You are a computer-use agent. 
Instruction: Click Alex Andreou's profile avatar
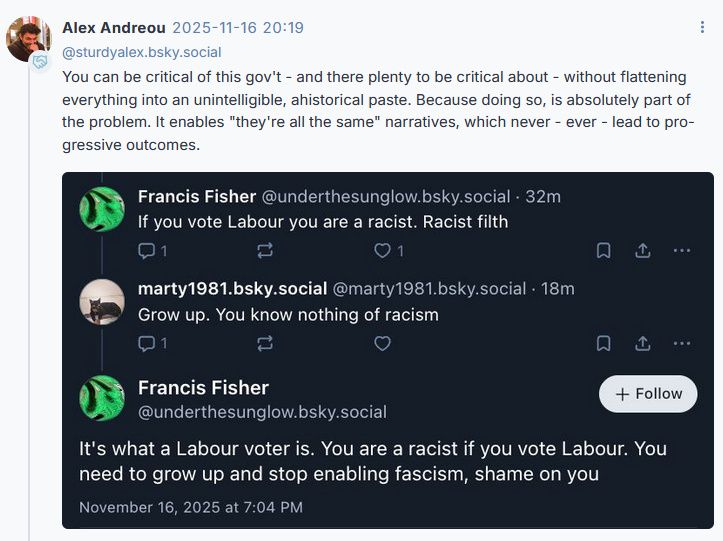[x=28, y=38]
